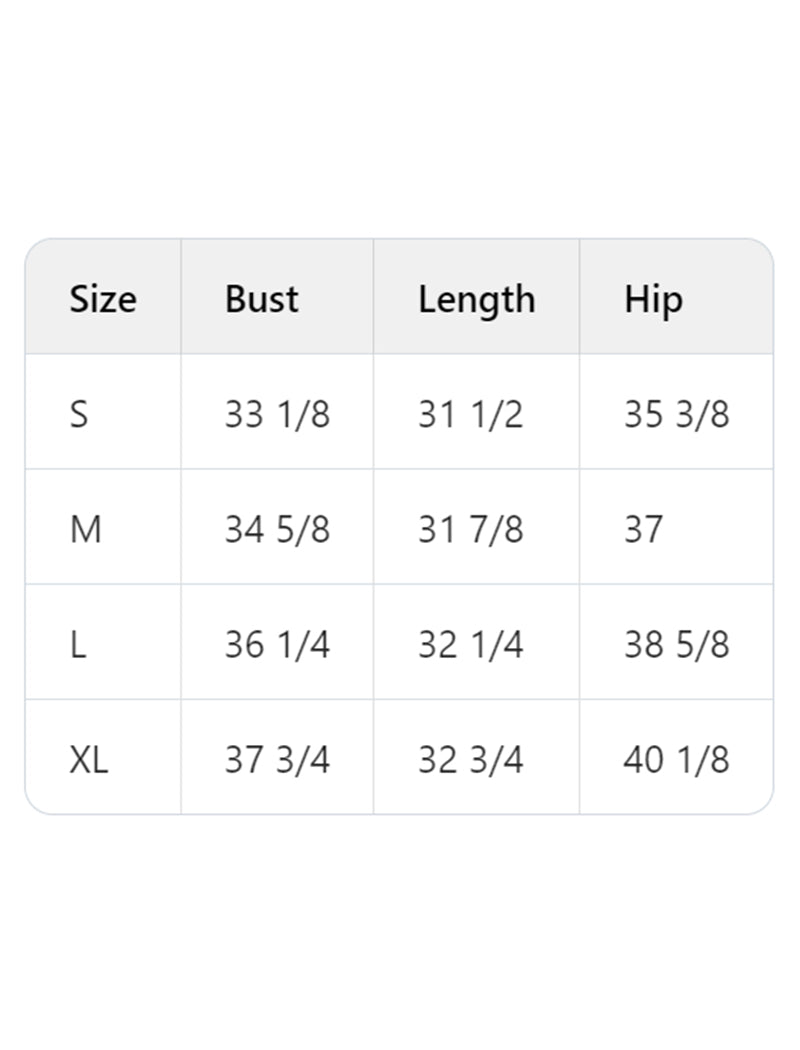Image resolution: width=800 pixels, height=1050 pixels.
Task: Click the Bust column header
Action: [x=262, y=299]
